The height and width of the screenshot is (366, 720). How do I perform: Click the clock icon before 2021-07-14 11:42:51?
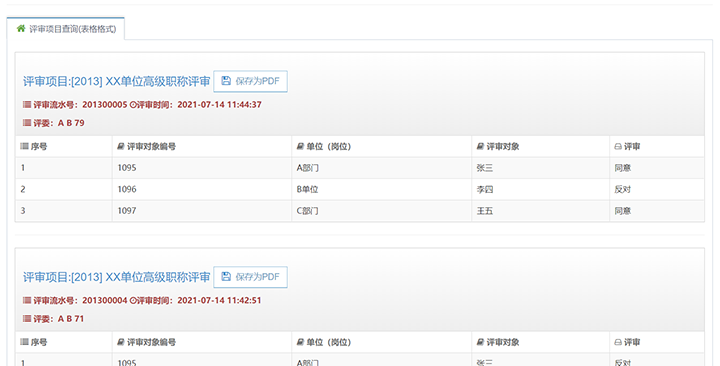[x=133, y=300]
